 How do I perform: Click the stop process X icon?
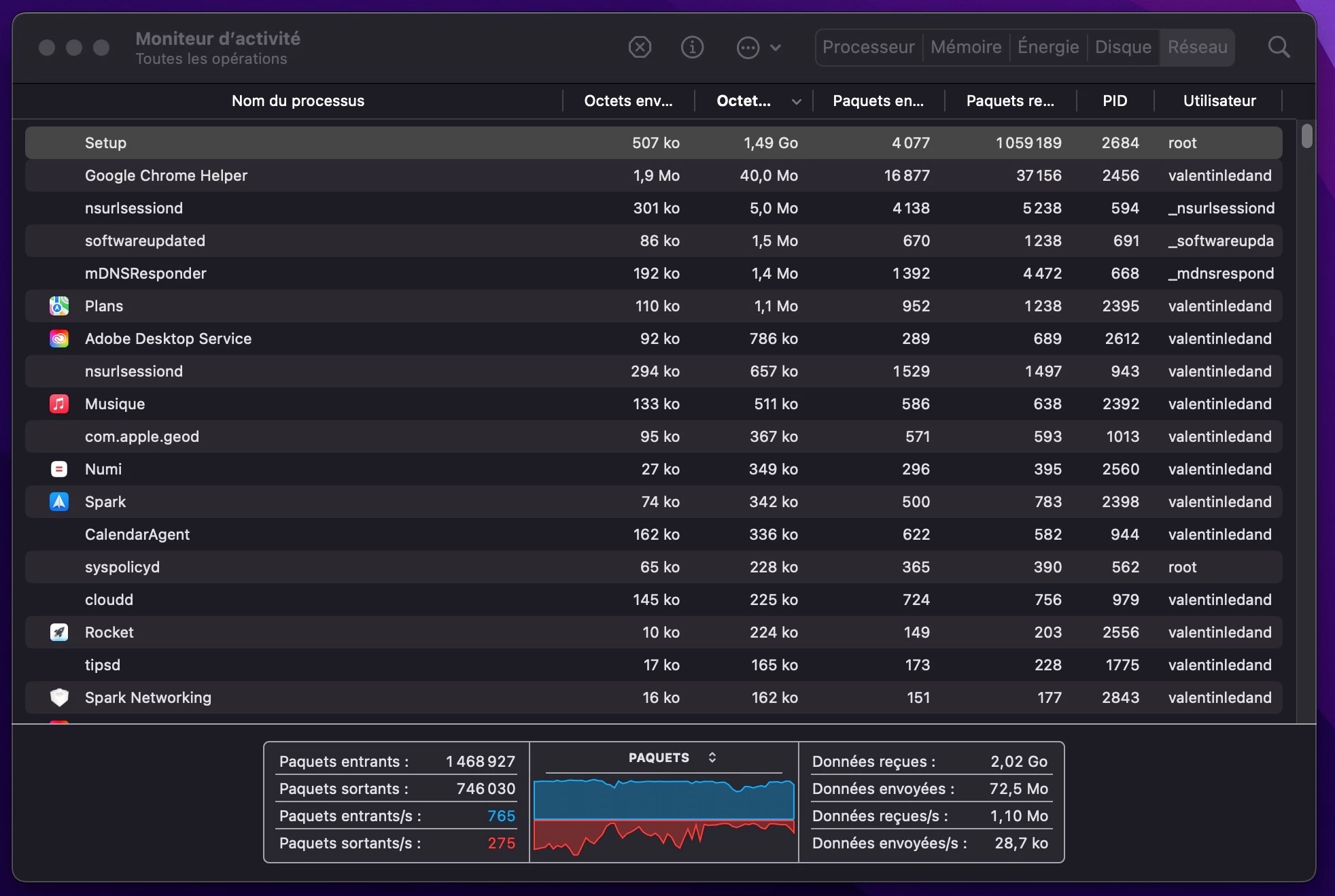[640, 48]
